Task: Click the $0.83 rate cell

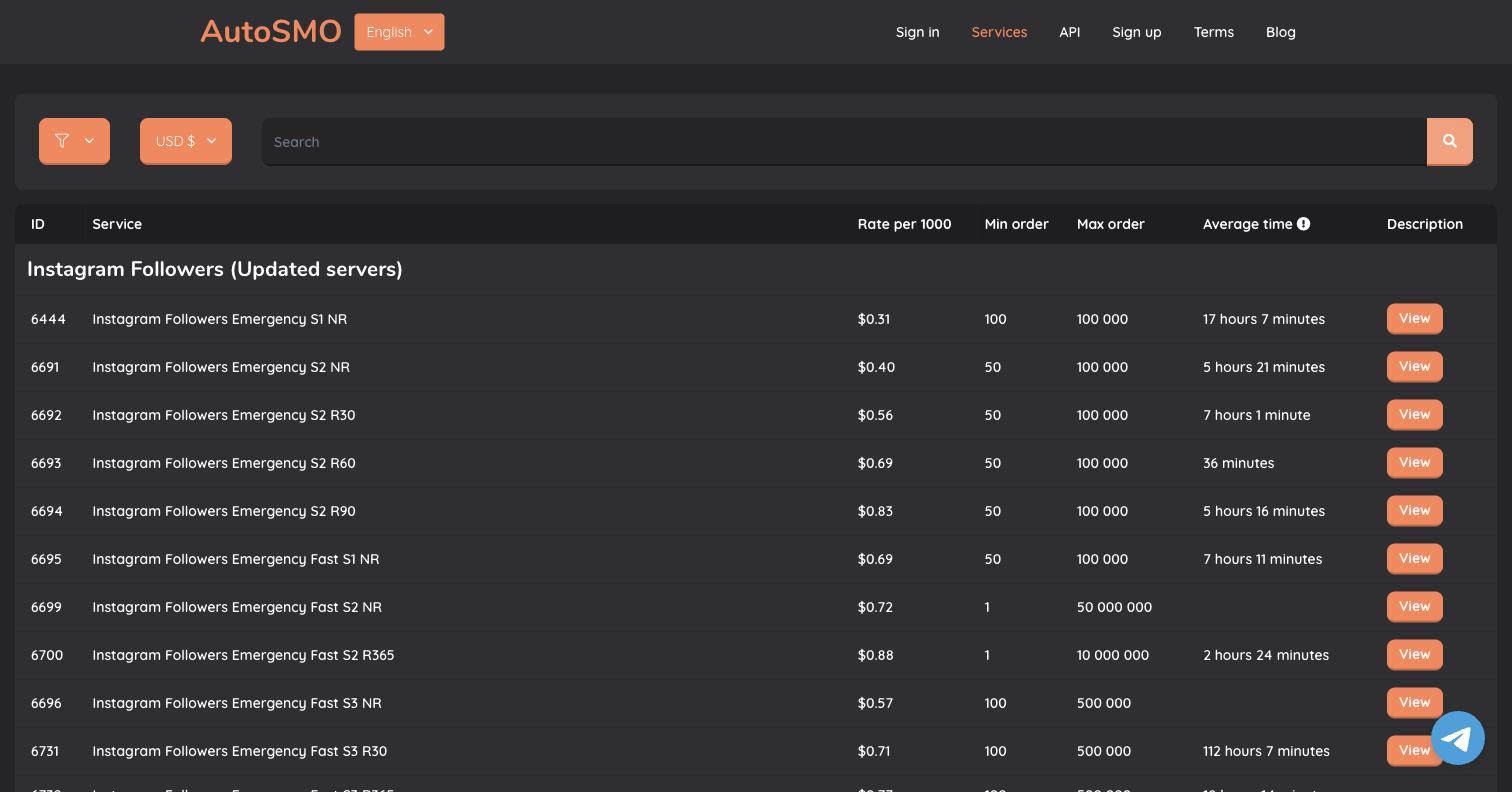Action: coord(875,511)
